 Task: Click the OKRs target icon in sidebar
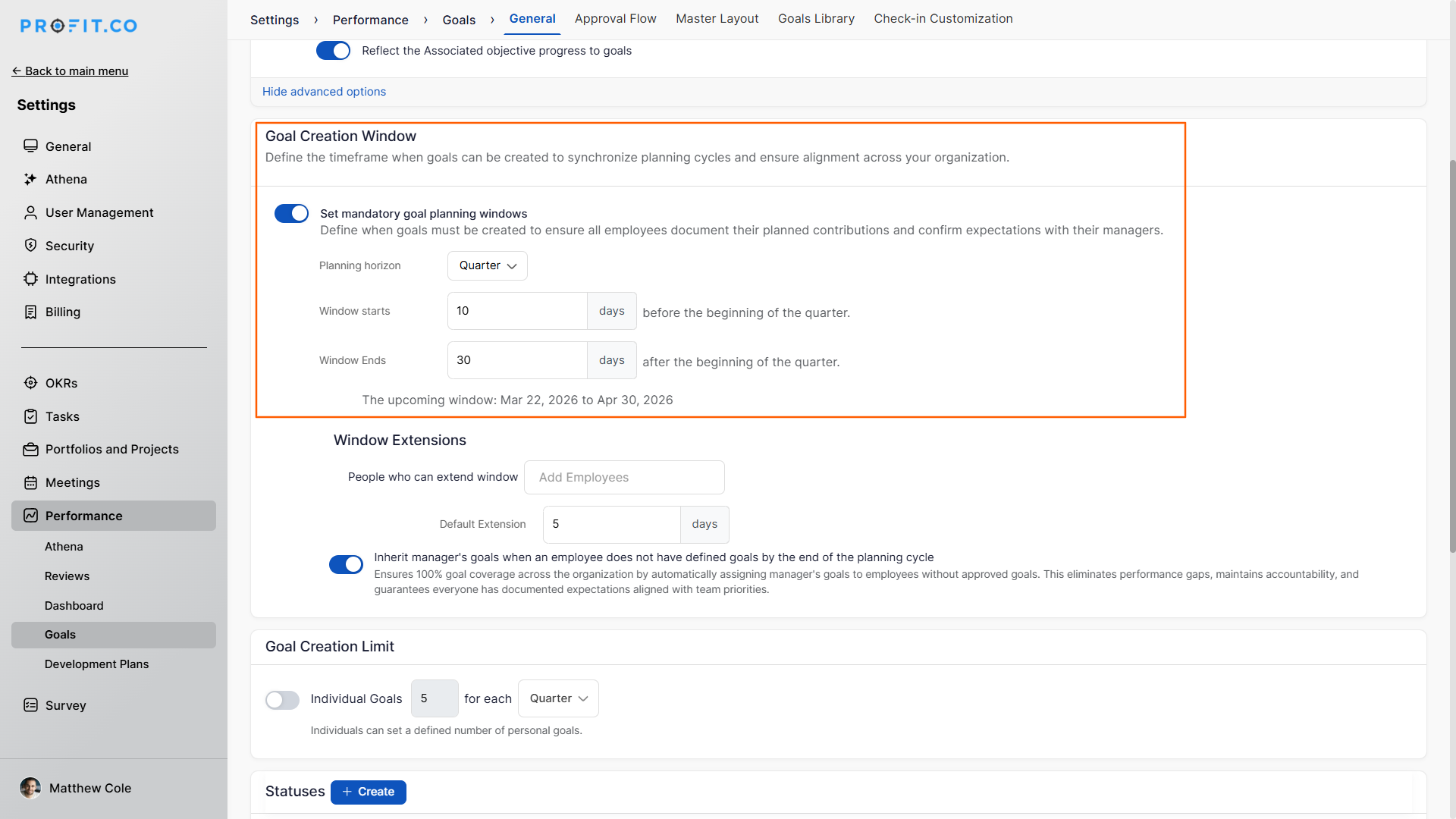30,383
